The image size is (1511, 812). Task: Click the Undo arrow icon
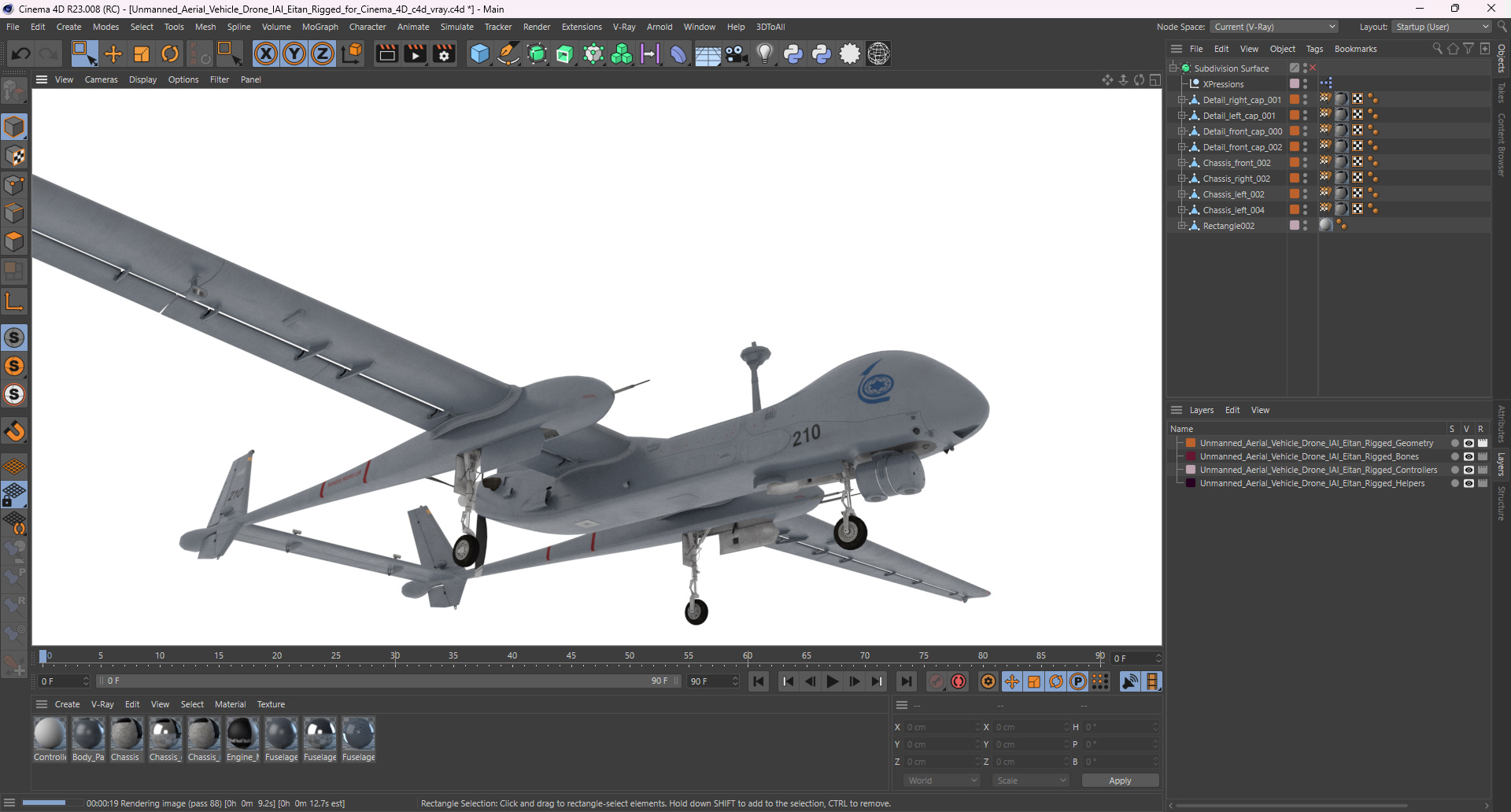(x=21, y=54)
